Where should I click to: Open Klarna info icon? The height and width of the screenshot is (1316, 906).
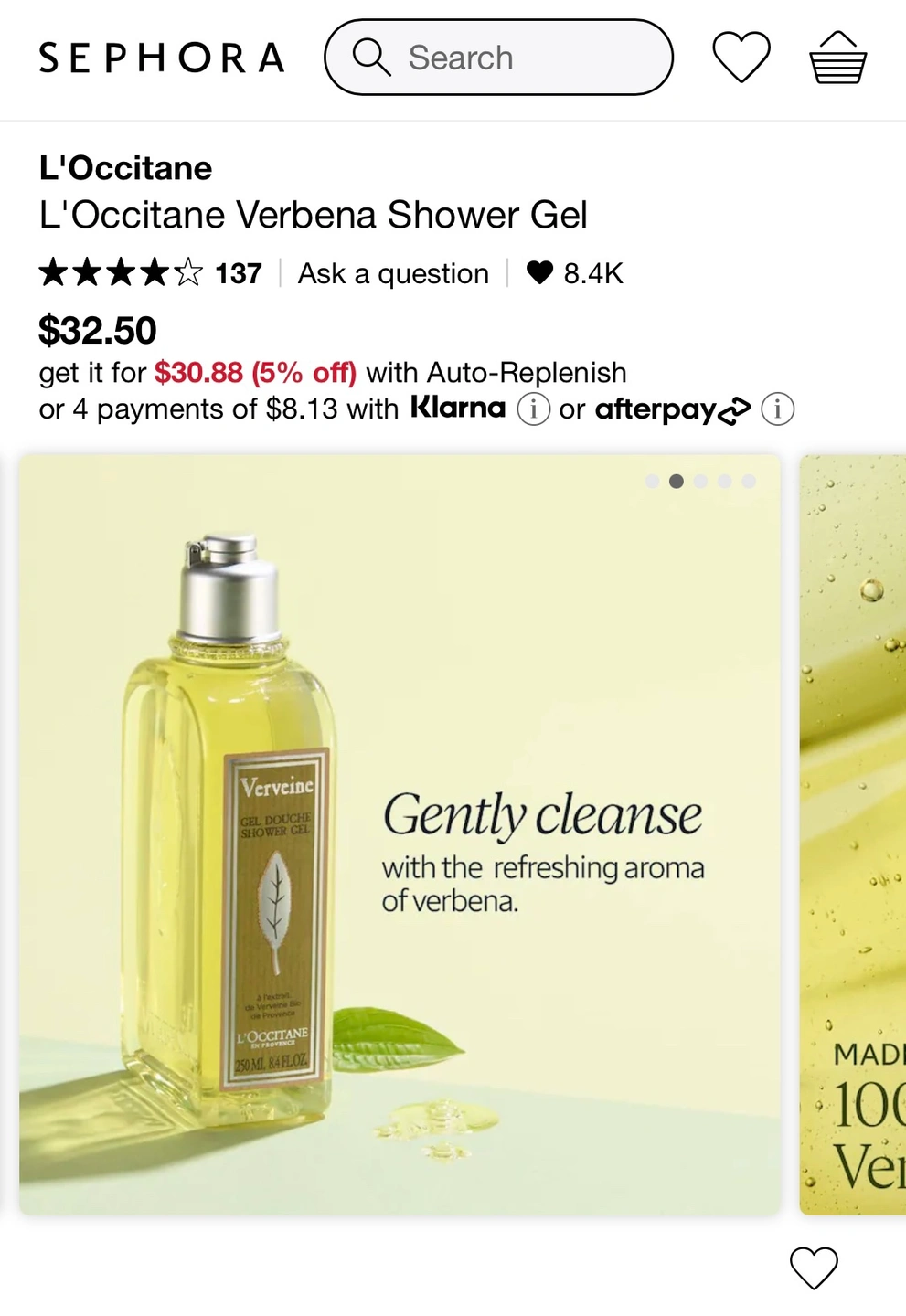click(x=534, y=409)
